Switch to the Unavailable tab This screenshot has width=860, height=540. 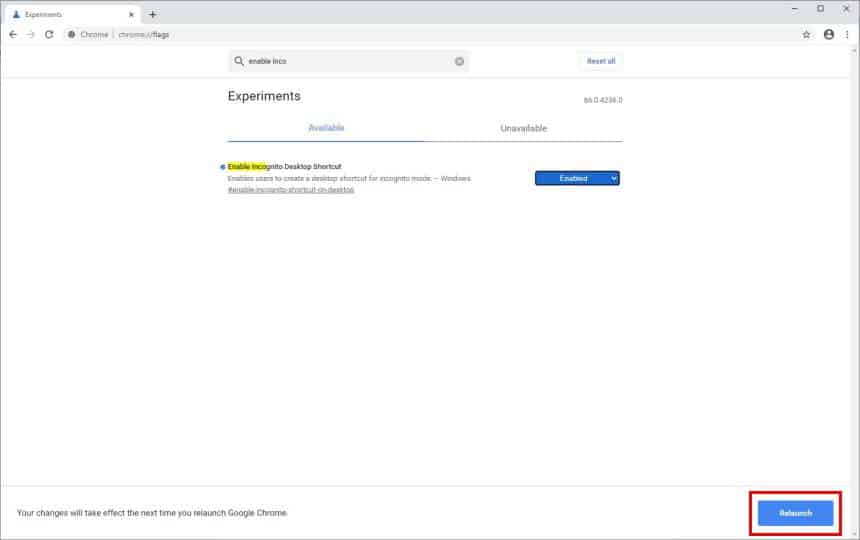523,128
